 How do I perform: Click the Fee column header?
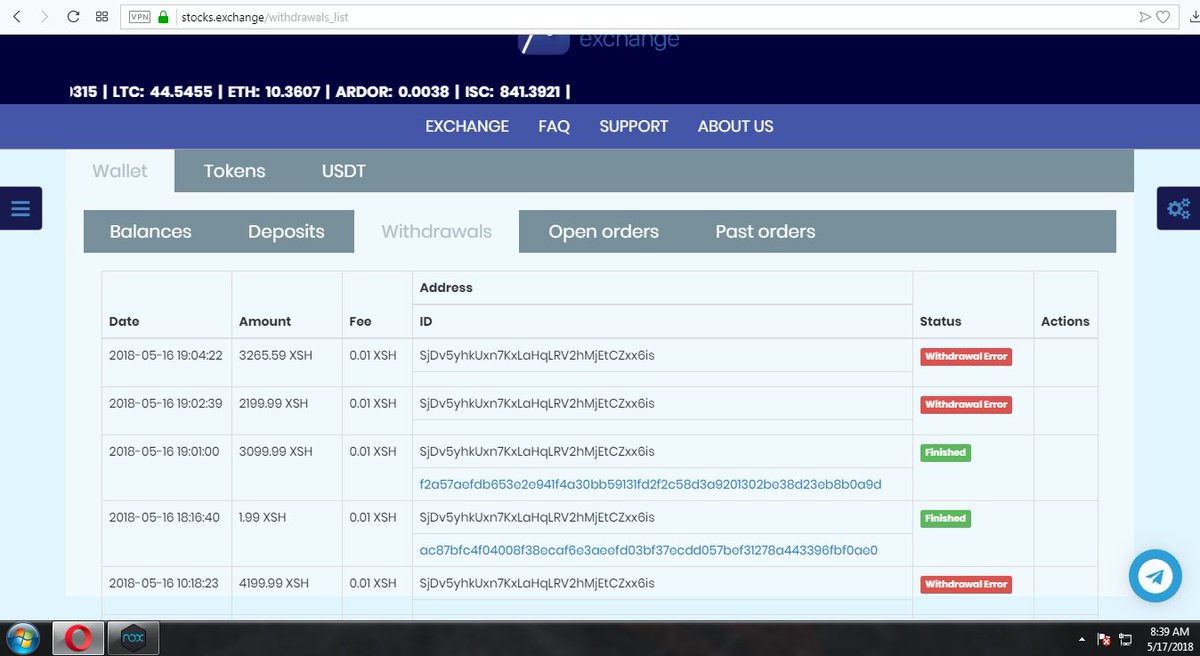pos(360,321)
